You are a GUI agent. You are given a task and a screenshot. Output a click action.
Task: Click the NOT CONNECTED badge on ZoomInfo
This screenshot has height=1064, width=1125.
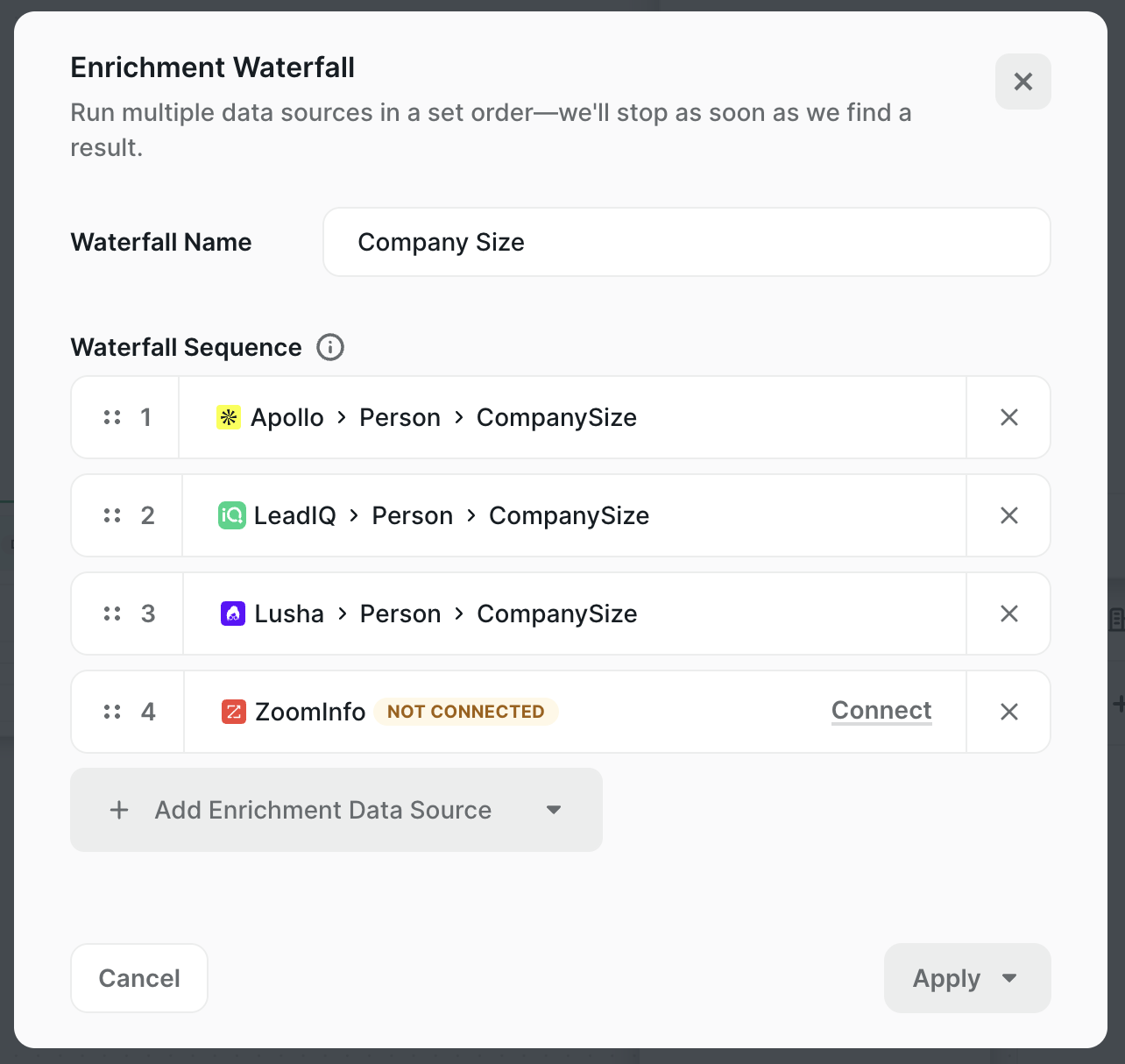(465, 712)
